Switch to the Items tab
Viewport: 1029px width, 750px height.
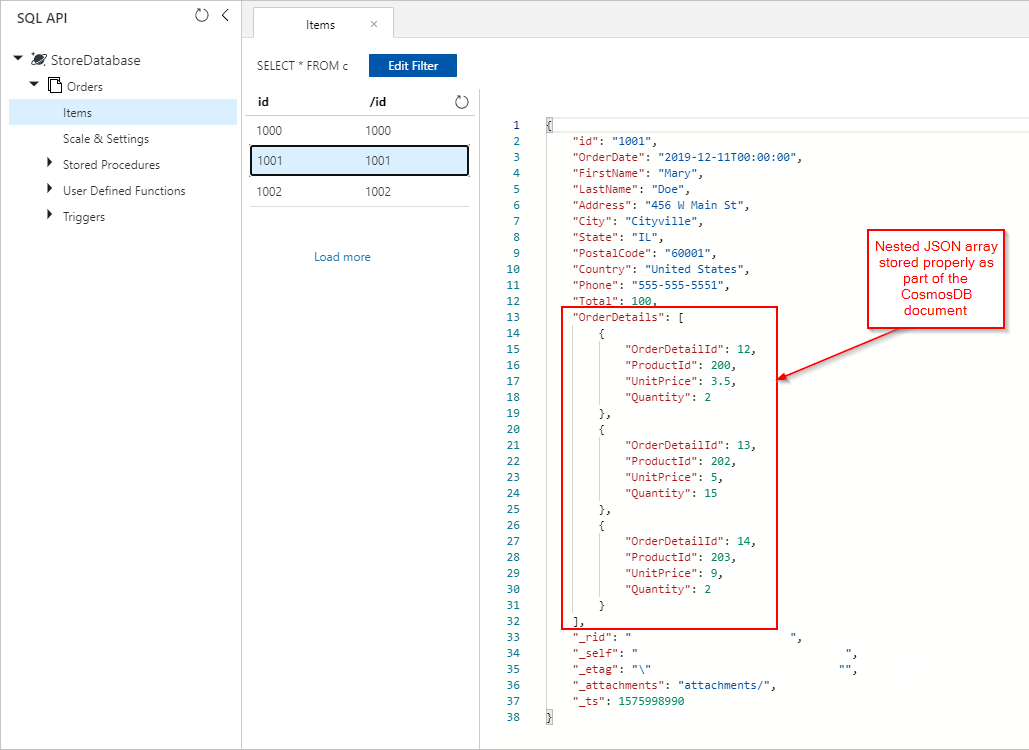coord(322,23)
